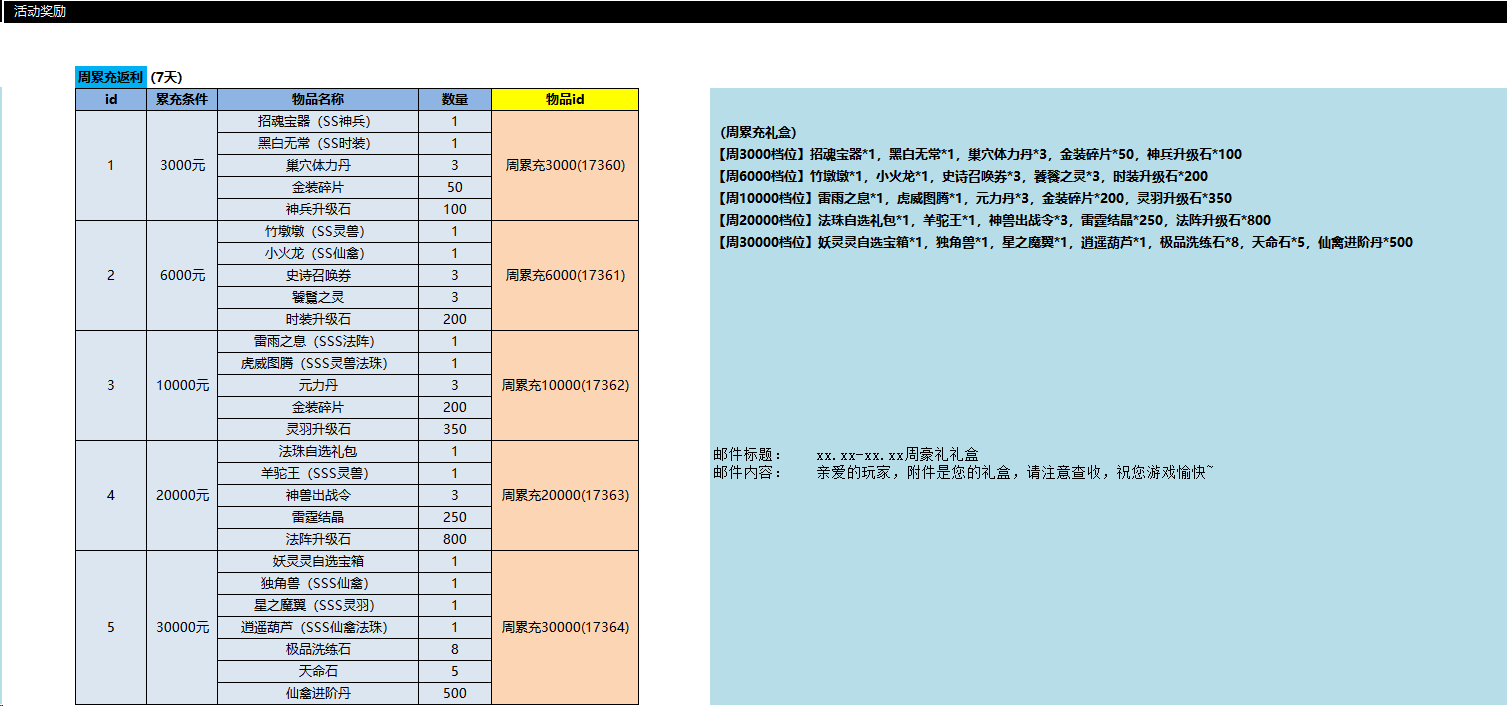1507x706 pixels.
Task: Click the 时装升级石 item cell
Action: point(318,319)
